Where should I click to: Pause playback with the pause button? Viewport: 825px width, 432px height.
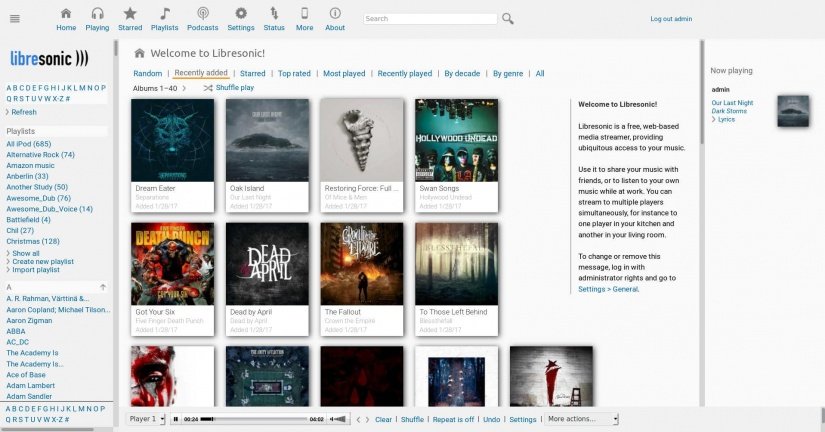(x=176, y=419)
